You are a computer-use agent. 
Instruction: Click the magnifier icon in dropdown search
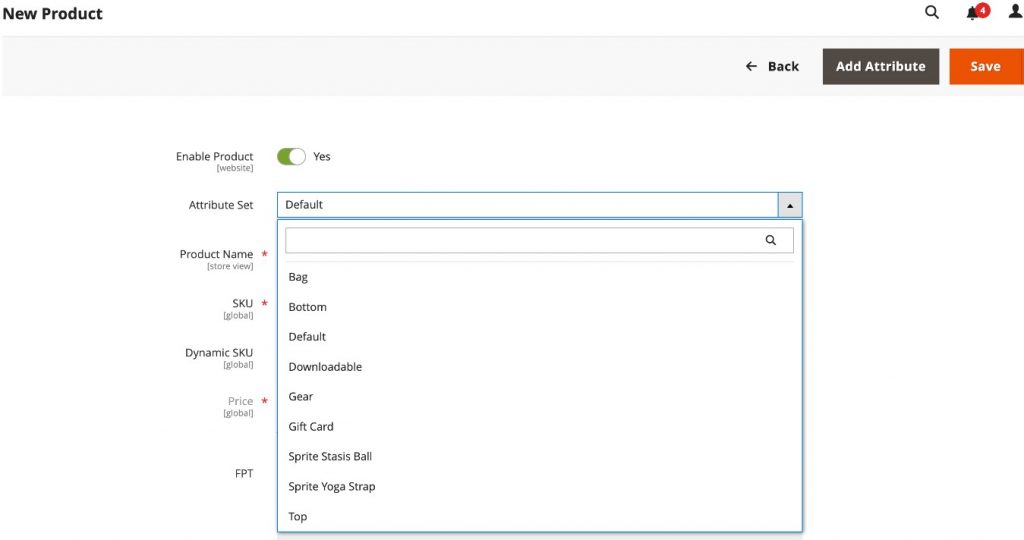coord(770,240)
